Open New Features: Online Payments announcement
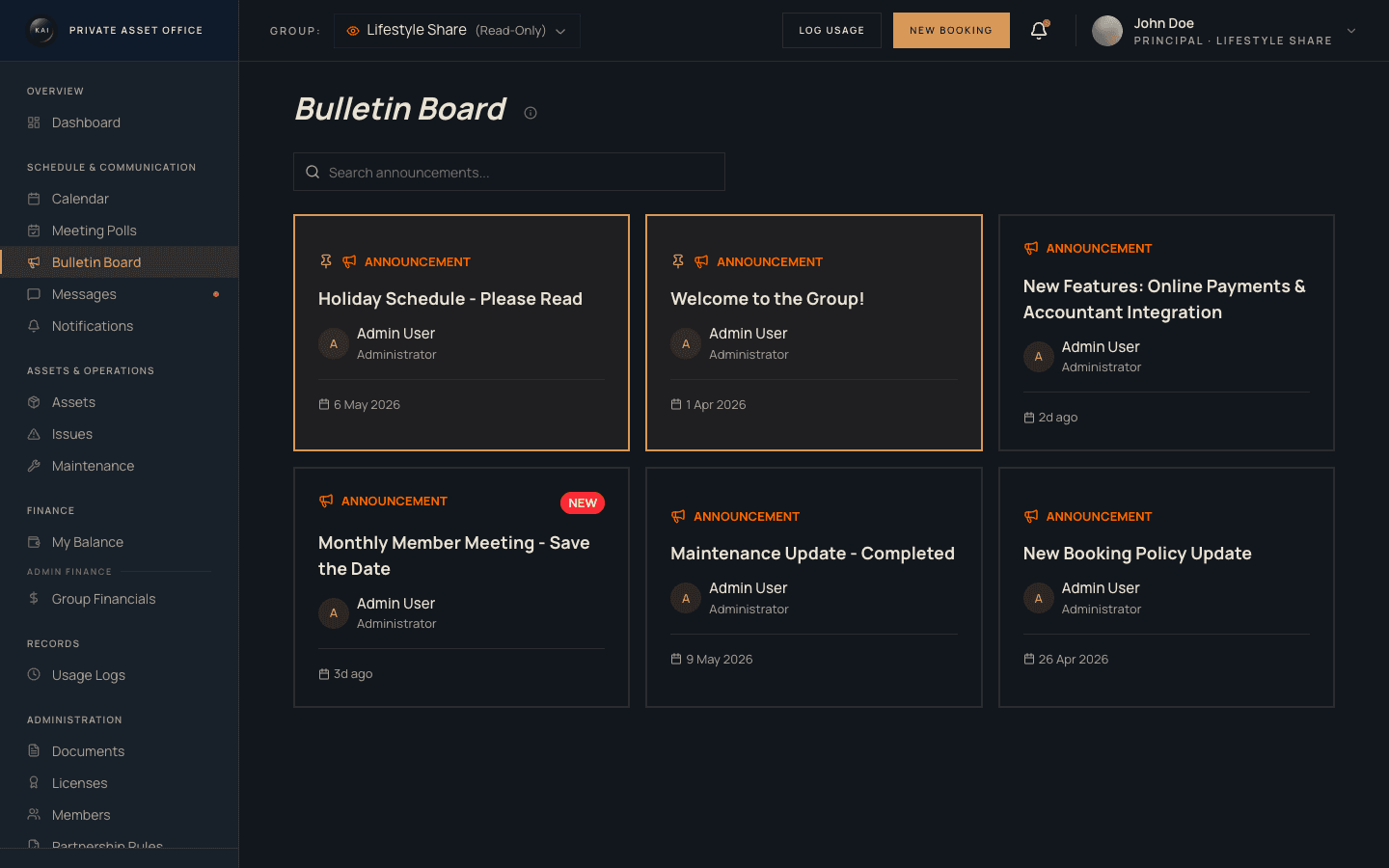This screenshot has height=868, width=1389. pos(1166,333)
